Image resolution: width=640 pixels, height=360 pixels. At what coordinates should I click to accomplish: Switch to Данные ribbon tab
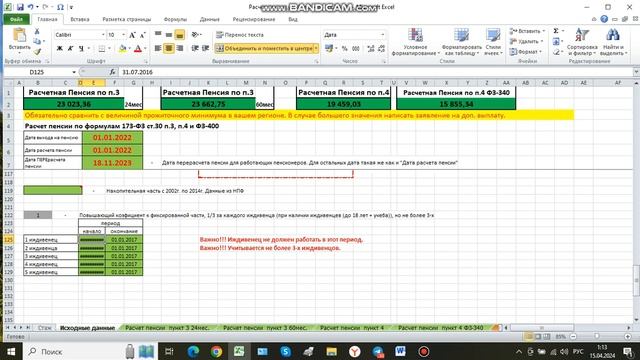pyautogui.click(x=209, y=19)
